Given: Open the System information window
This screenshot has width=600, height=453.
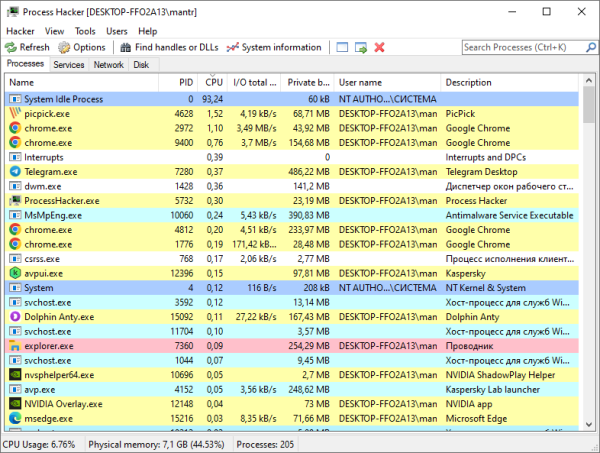Looking at the screenshot, I should pyautogui.click(x=275, y=47).
